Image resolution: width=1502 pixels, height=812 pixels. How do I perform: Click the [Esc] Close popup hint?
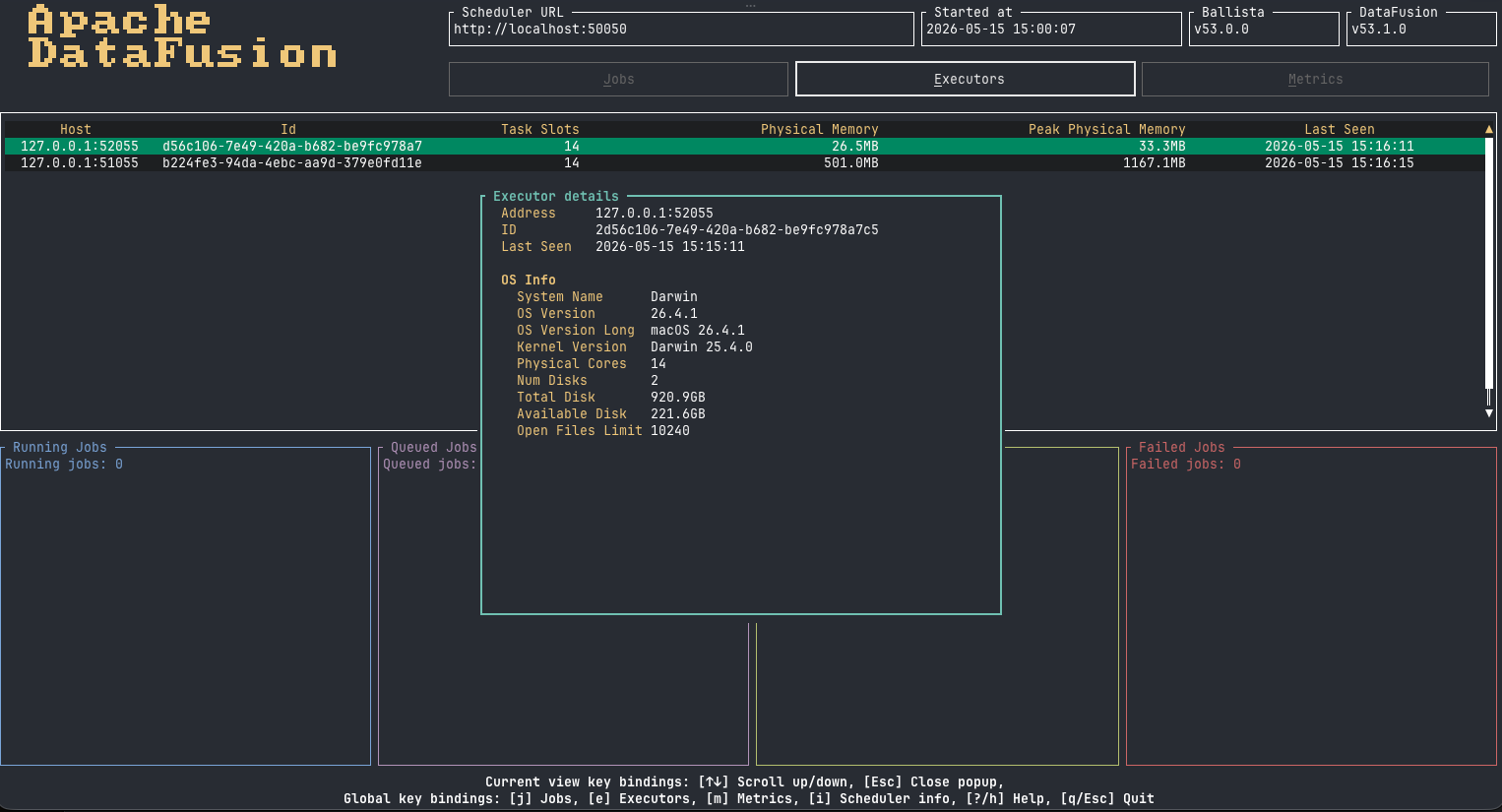[932, 782]
